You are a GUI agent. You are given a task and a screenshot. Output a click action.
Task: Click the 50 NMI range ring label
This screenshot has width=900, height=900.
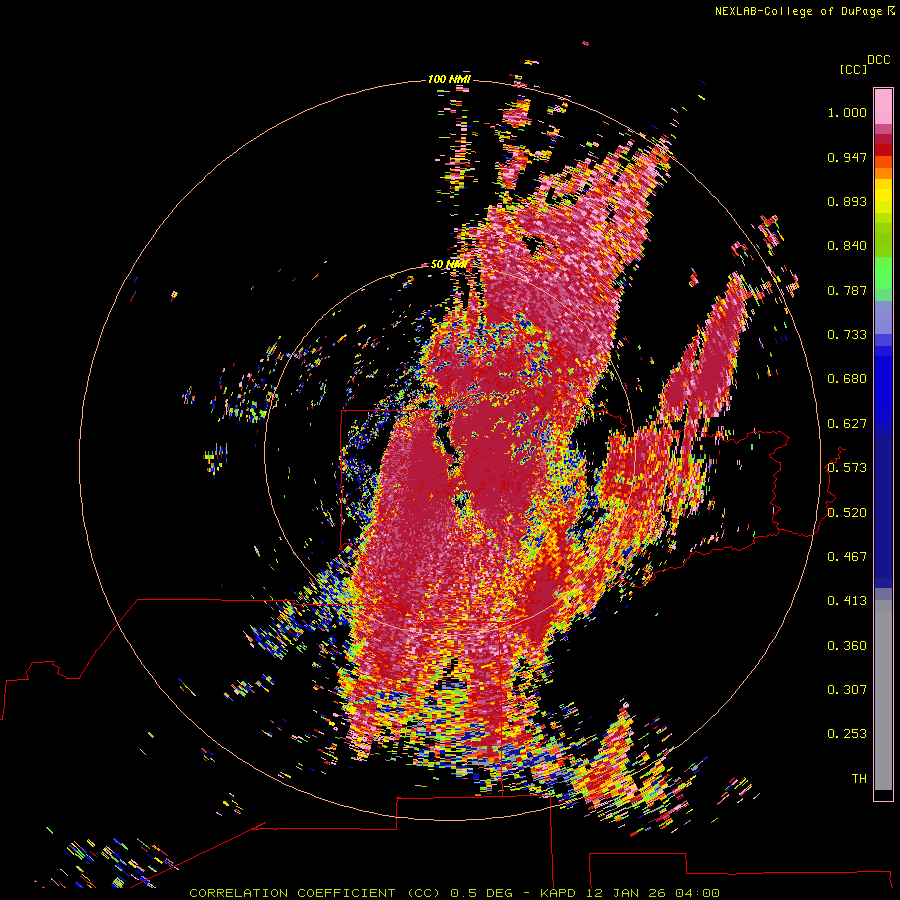(x=449, y=265)
